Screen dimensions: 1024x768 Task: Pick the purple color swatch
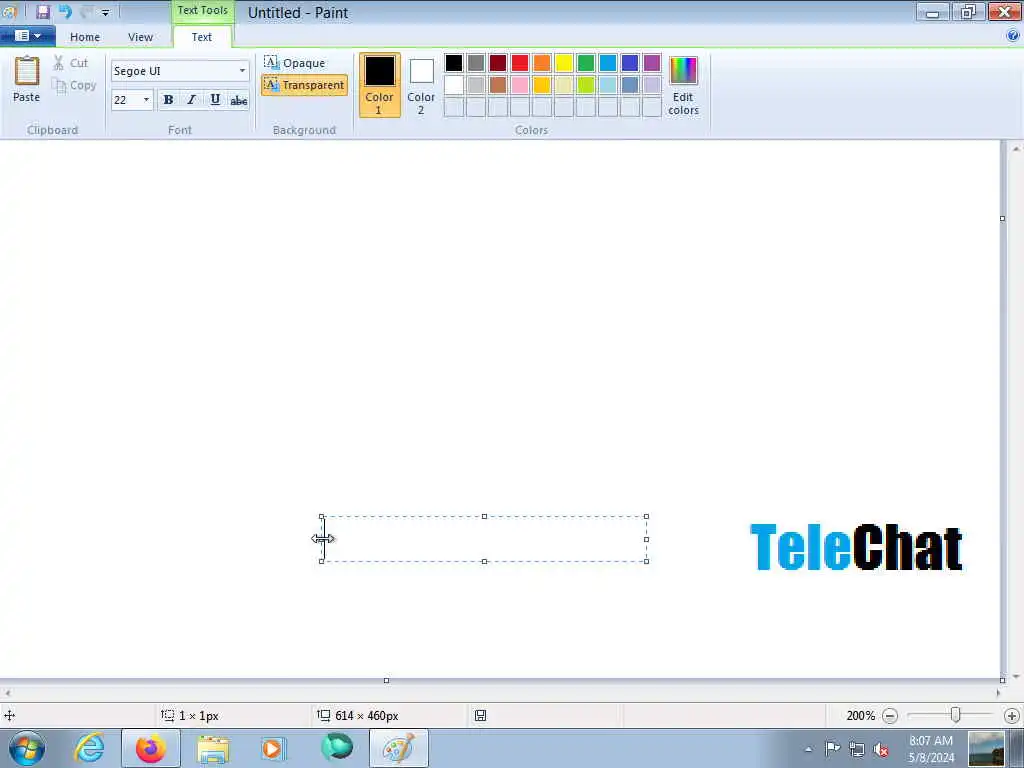pos(652,63)
